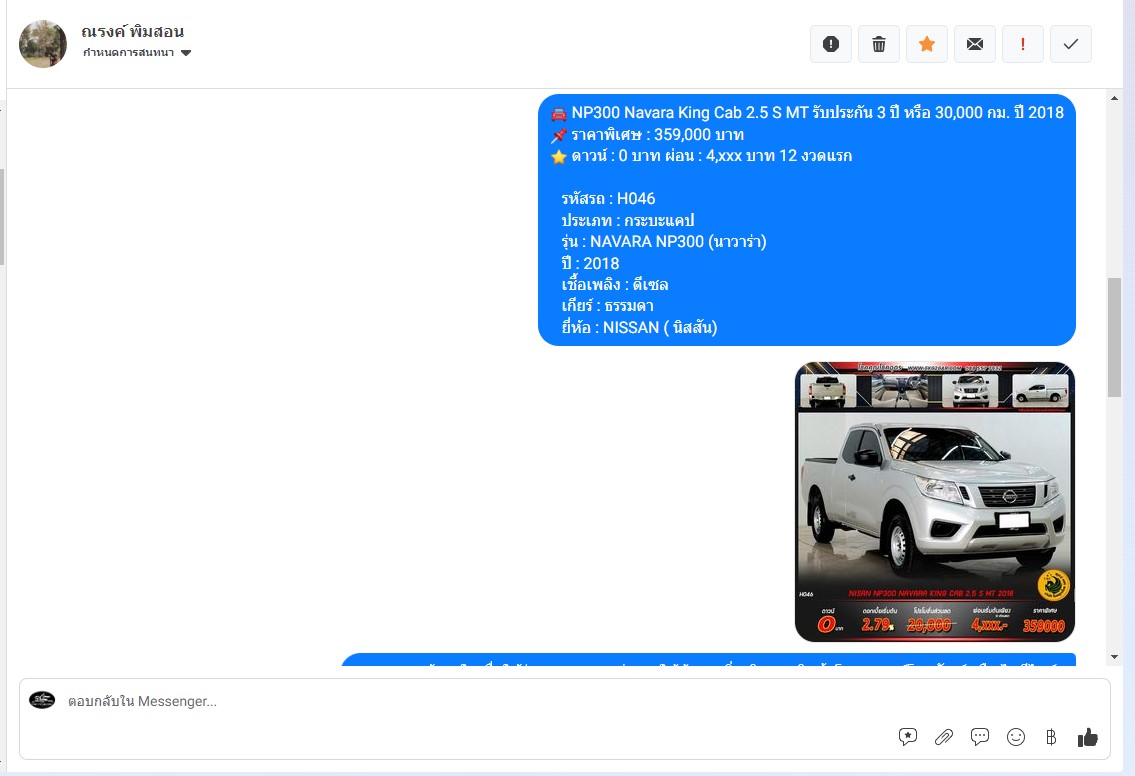Open the Nissan Navara truck image
Screen dimensions: 1135x776
pos(934,502)
